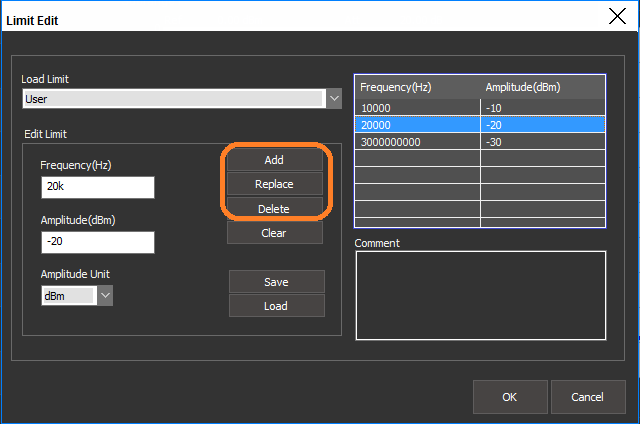Delete the selected limit point
This screenshot has width=640, height=424.
pyautogui.click(x=274, y=208)
